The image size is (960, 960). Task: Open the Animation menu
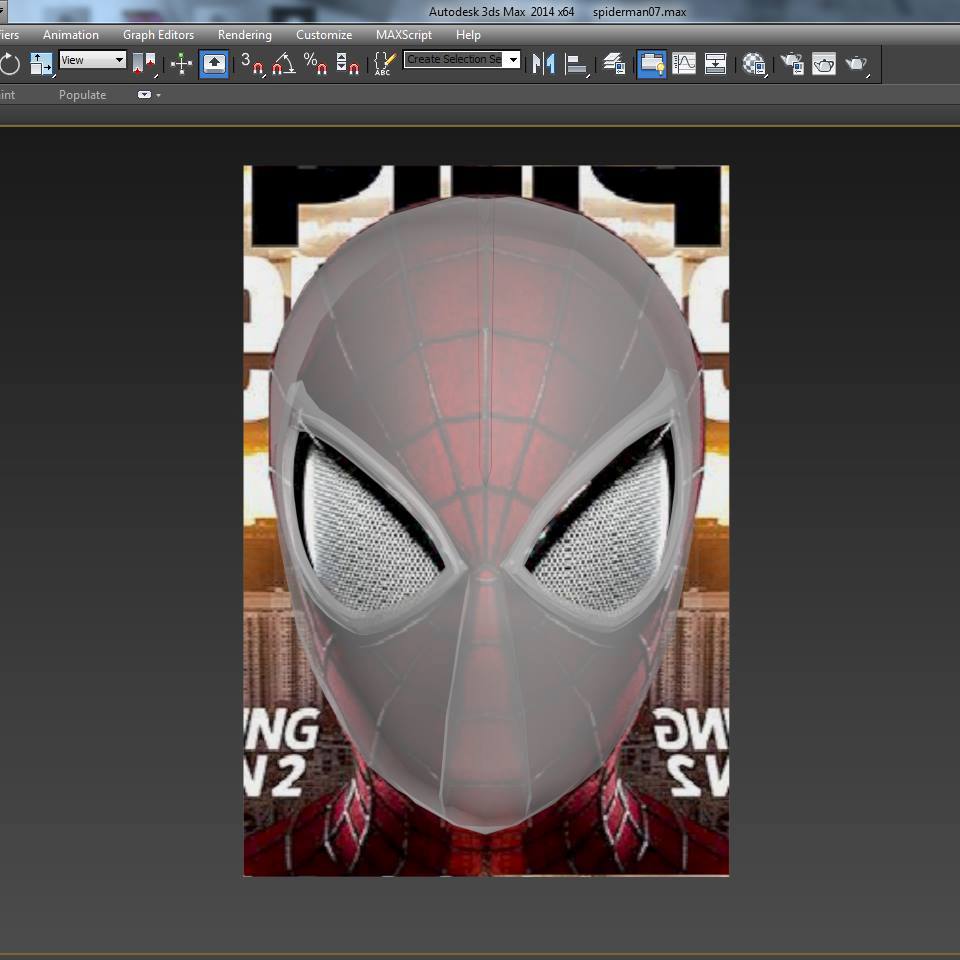tap(71, 35)
